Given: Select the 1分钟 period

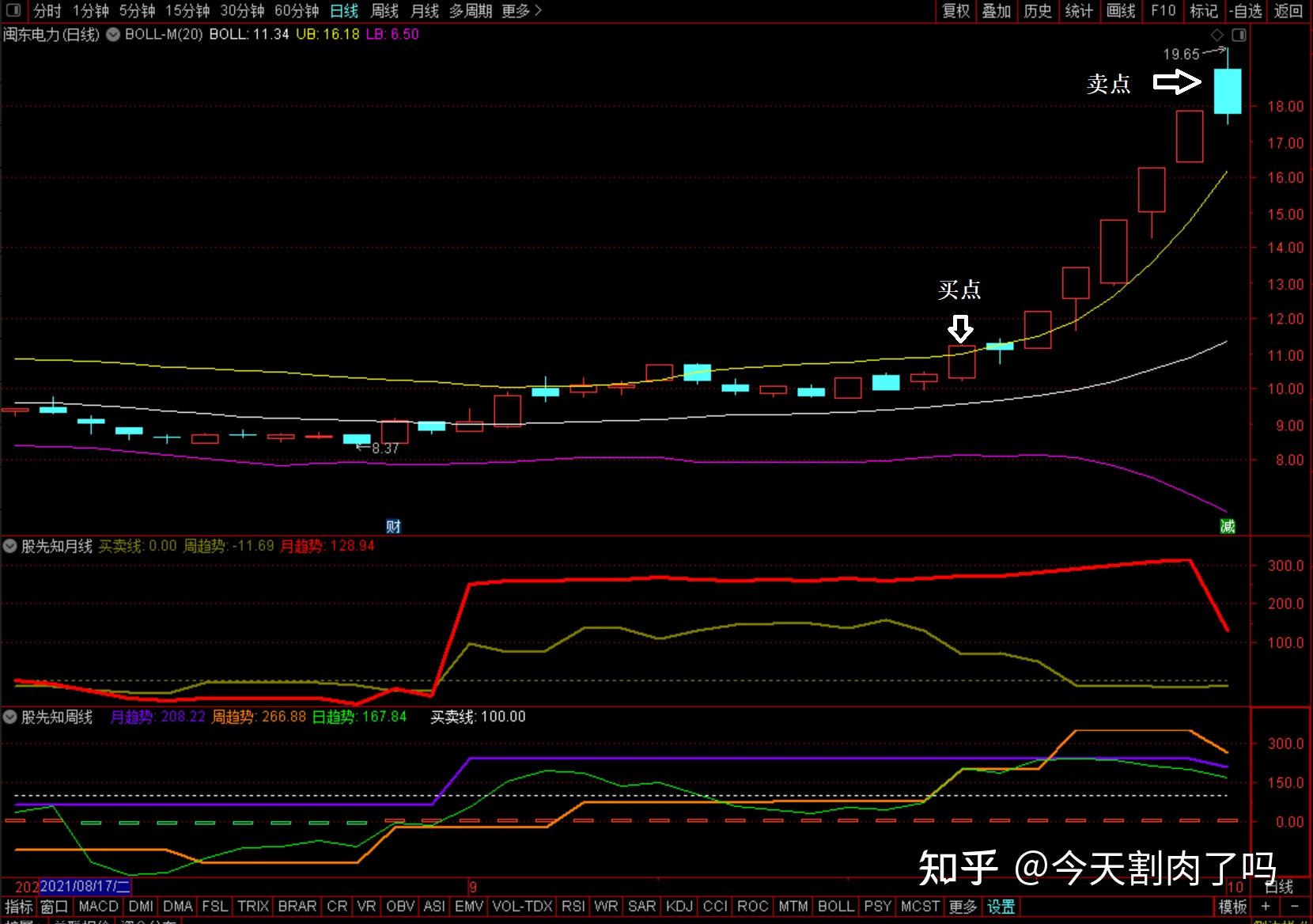Looking at the screenshot, I should (x=91, y=10).
